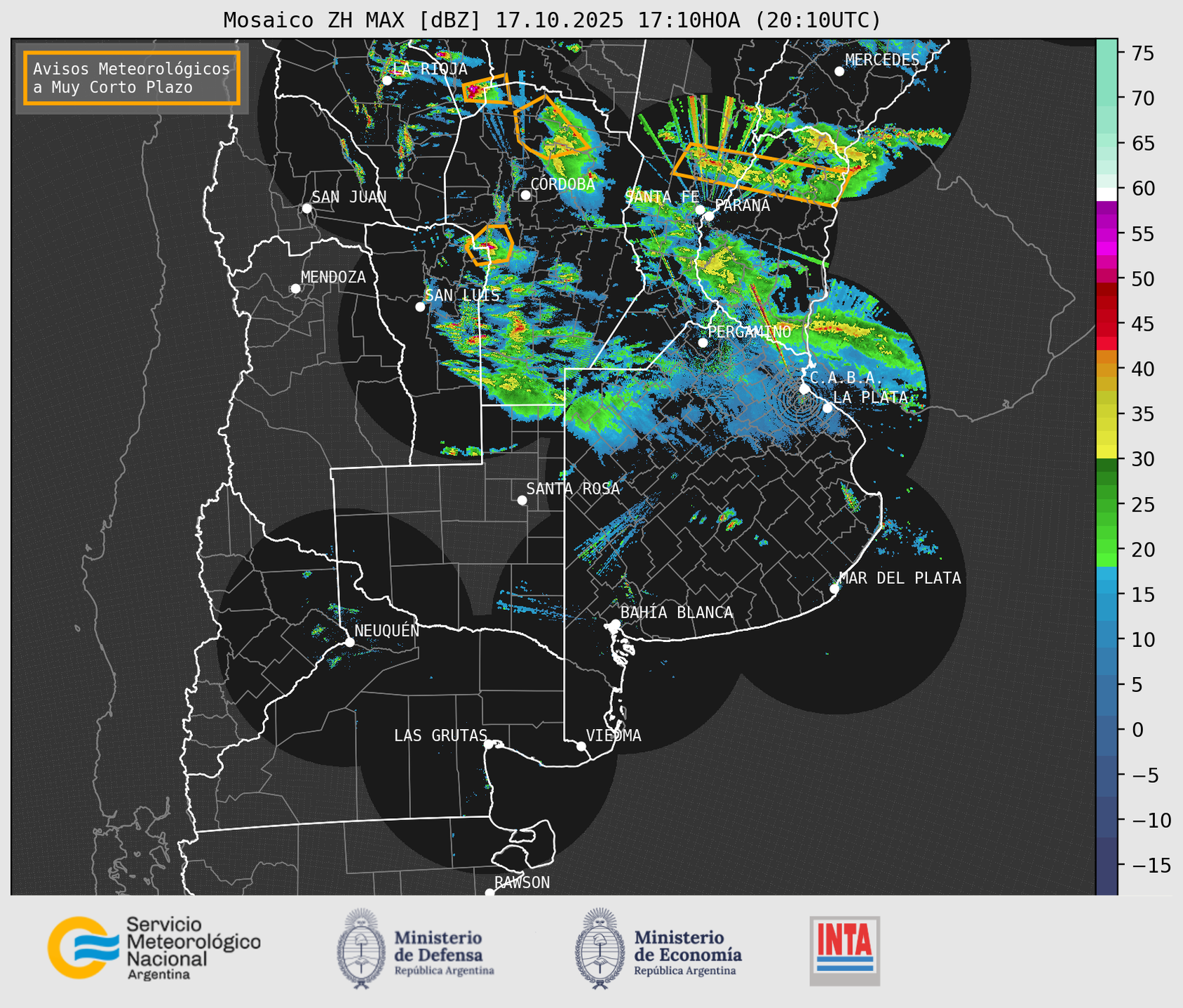
Task: Click the Neuquén city label
Action: (386, 630)
